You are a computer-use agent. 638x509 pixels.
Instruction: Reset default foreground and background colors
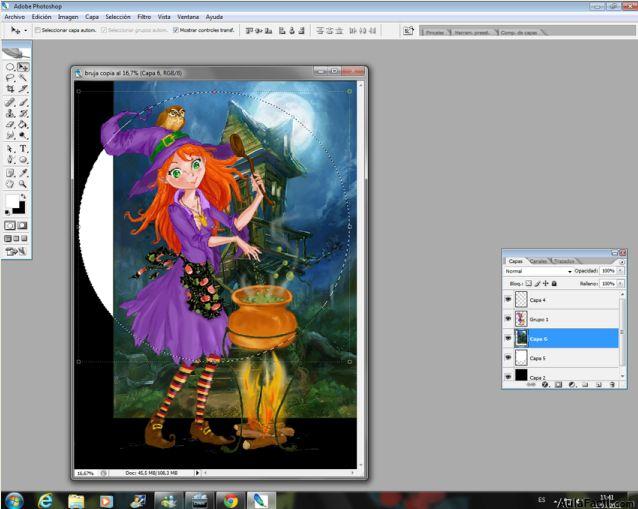[7, 212]
